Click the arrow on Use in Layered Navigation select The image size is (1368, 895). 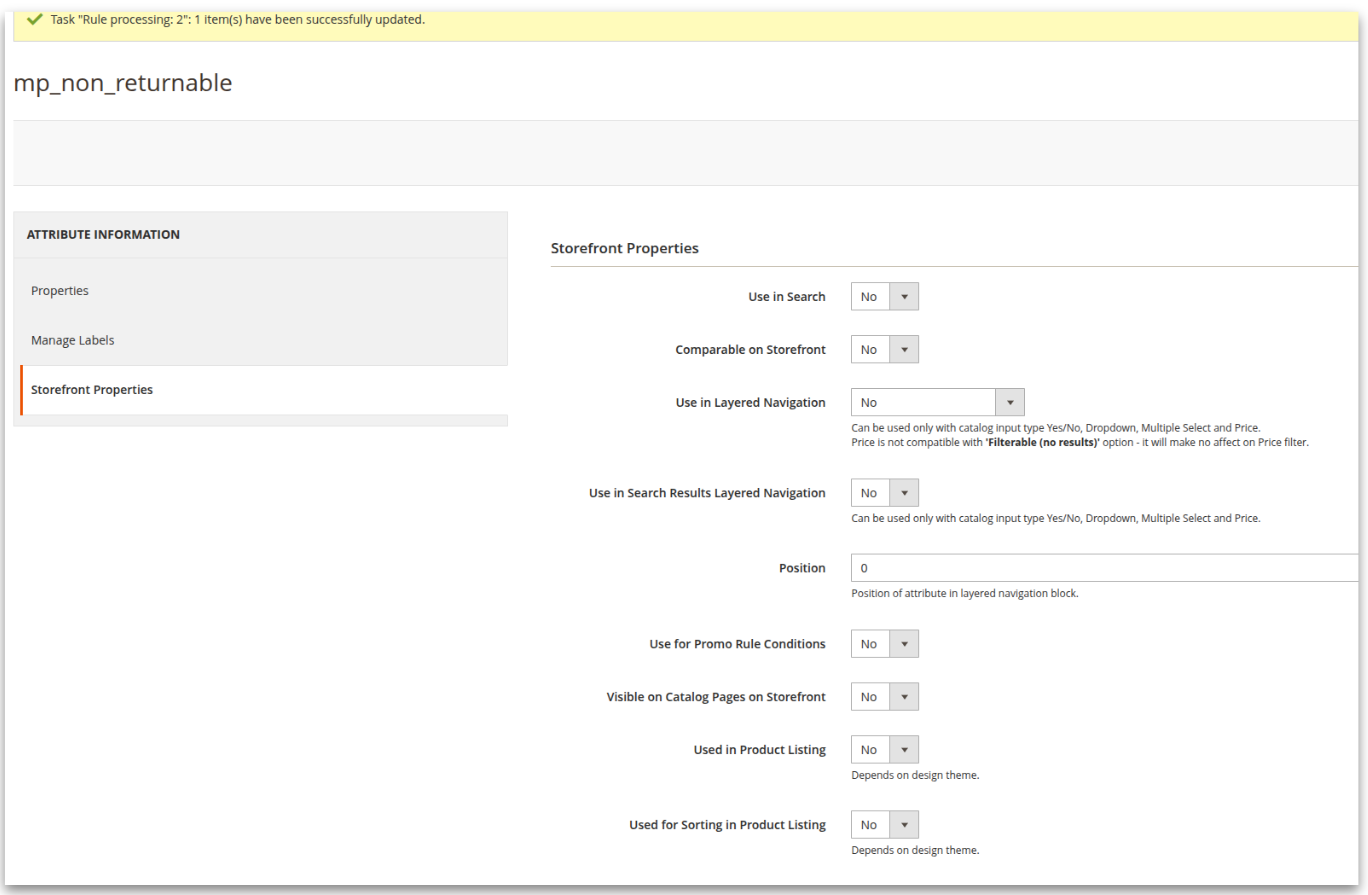click(1010, 402)
